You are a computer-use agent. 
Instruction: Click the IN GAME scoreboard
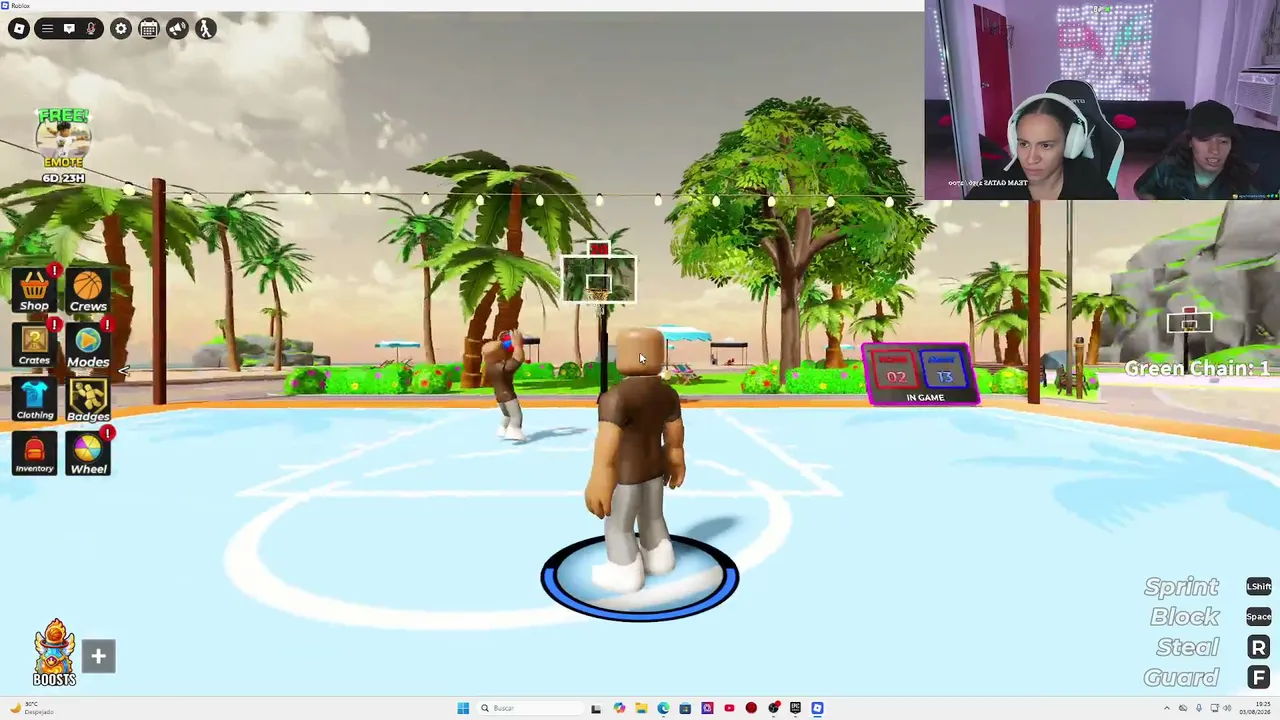(921, 375)
